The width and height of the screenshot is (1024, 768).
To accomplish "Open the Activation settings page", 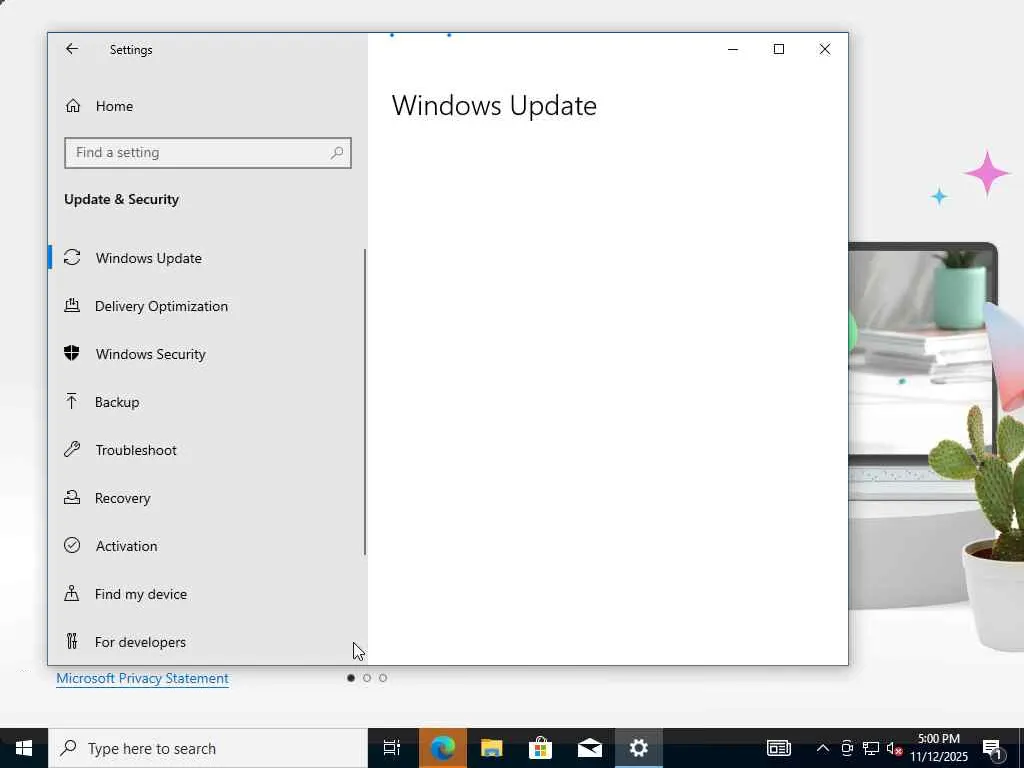I will (207, 546).
